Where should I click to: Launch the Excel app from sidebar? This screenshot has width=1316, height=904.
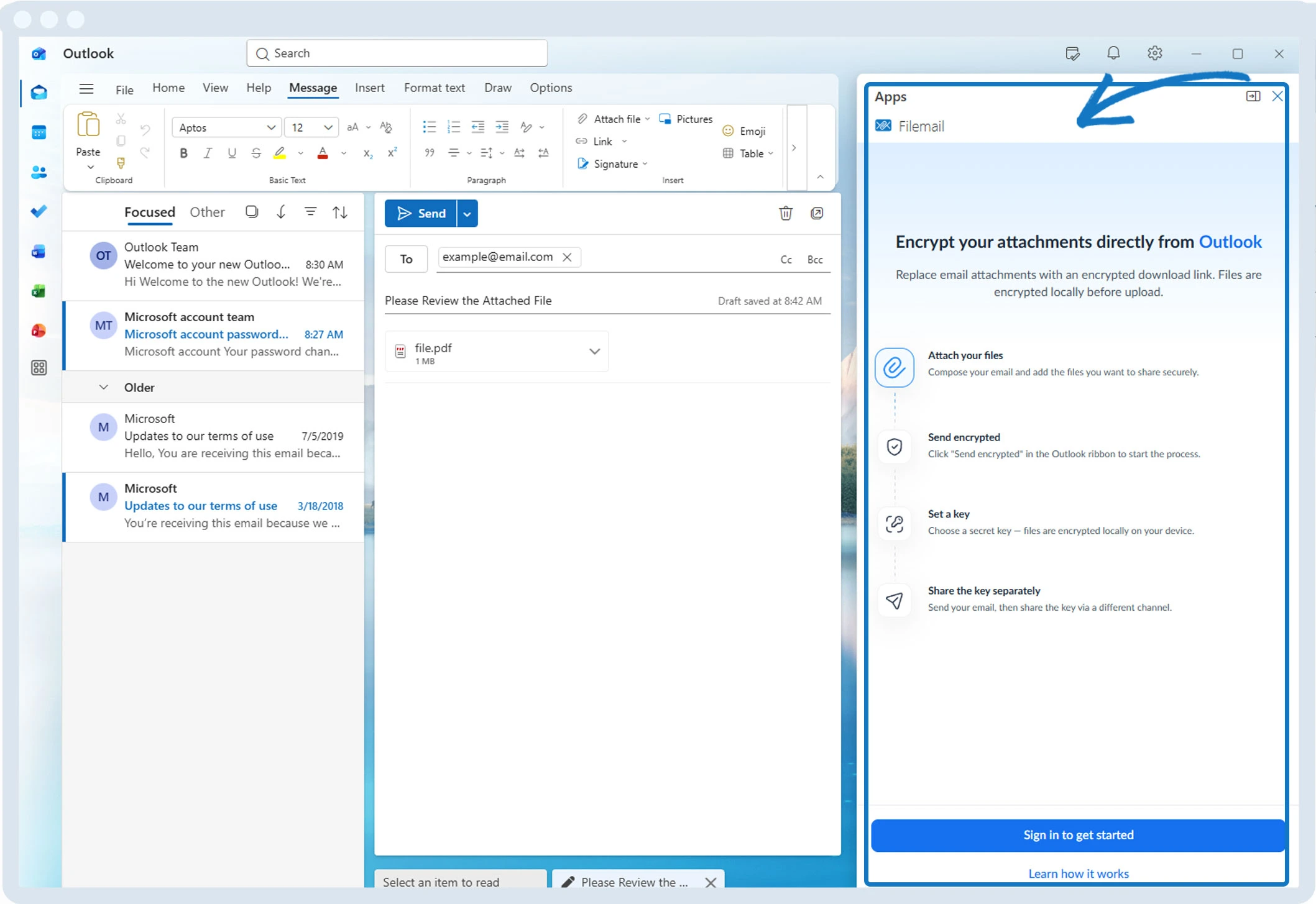coord(39,291)
